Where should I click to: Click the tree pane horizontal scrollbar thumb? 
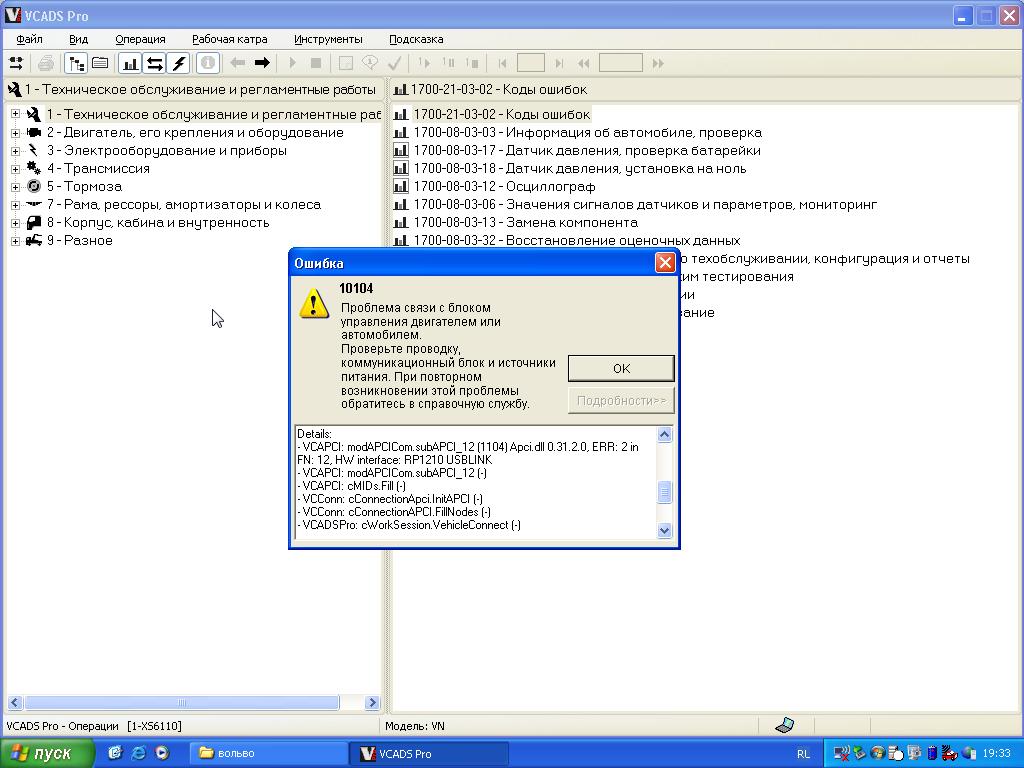click(182, 703)
